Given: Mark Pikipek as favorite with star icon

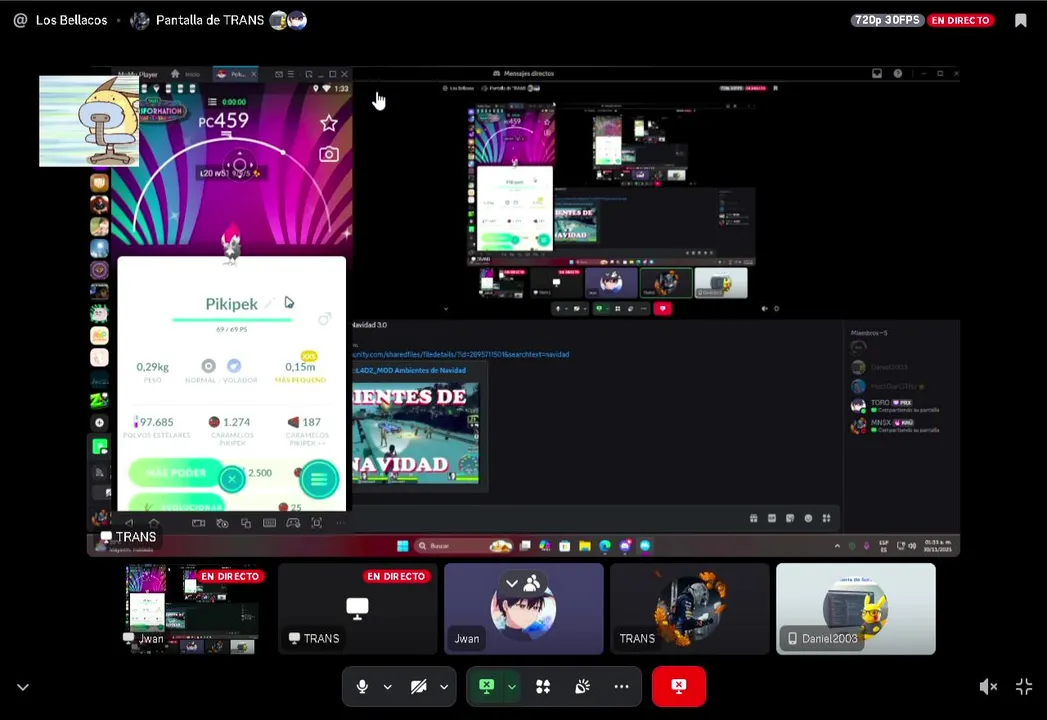Looking at the screenshot, I should click(329, 123).
